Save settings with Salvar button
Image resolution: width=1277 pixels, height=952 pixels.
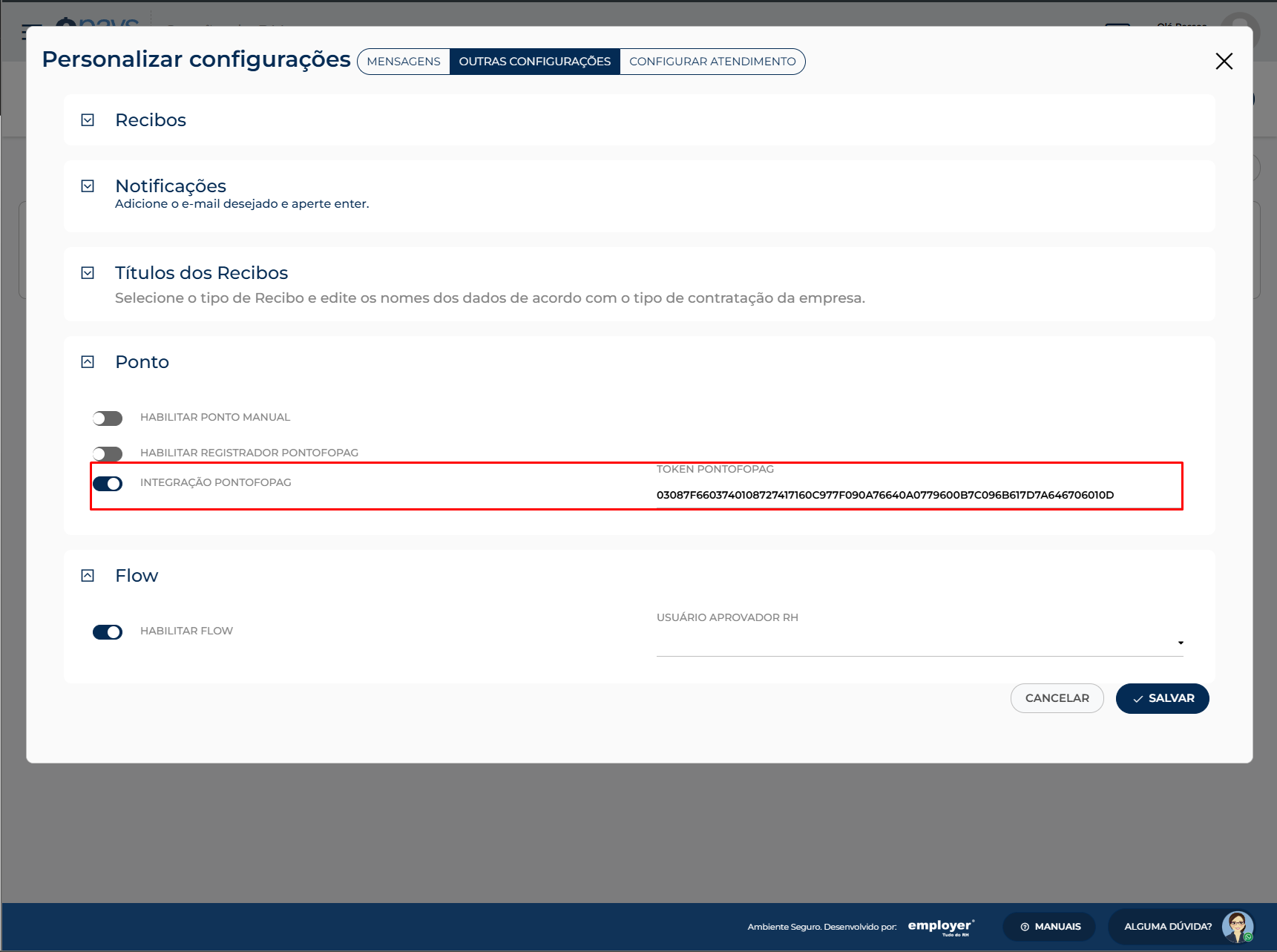click(1163, 698)
